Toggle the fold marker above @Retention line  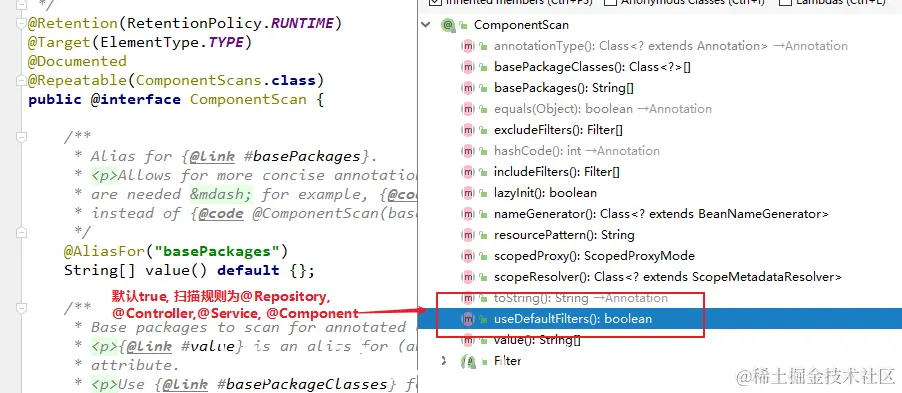(21, 23)
